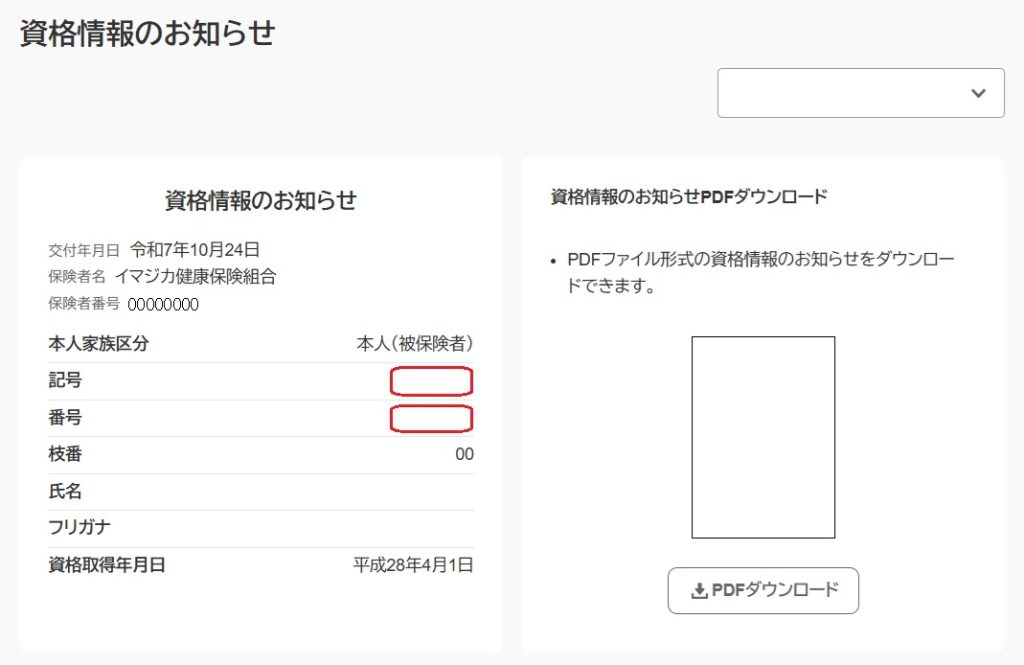Click the 資格情報のお知らせ page heading
1024x665 pixels.
147,33
